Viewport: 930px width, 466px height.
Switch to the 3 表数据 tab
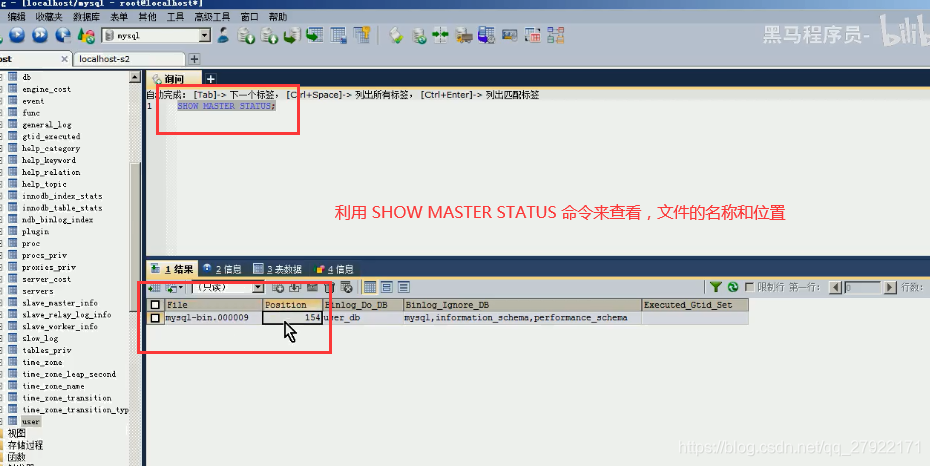(277, 269)
